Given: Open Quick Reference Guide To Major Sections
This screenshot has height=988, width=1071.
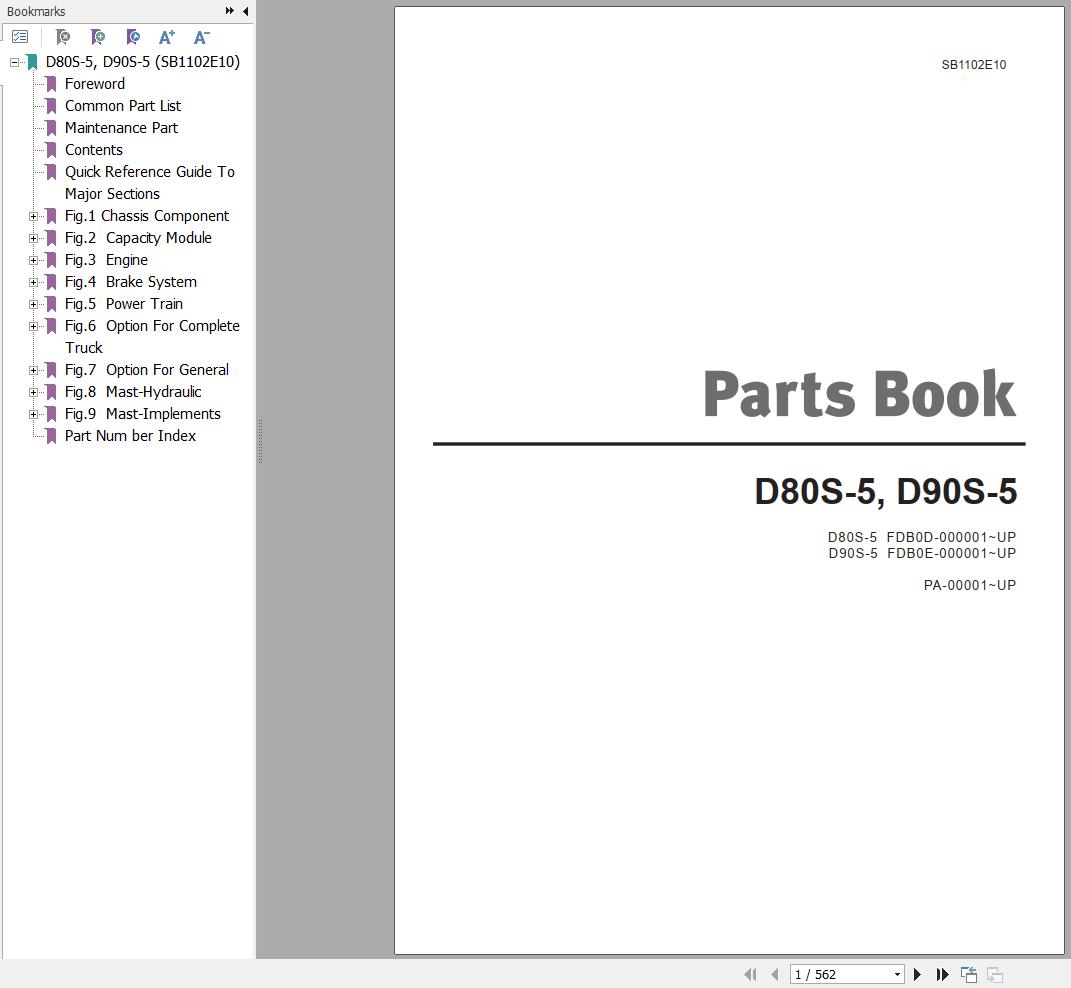Looking at the screenshot, I should click(150, 182).
